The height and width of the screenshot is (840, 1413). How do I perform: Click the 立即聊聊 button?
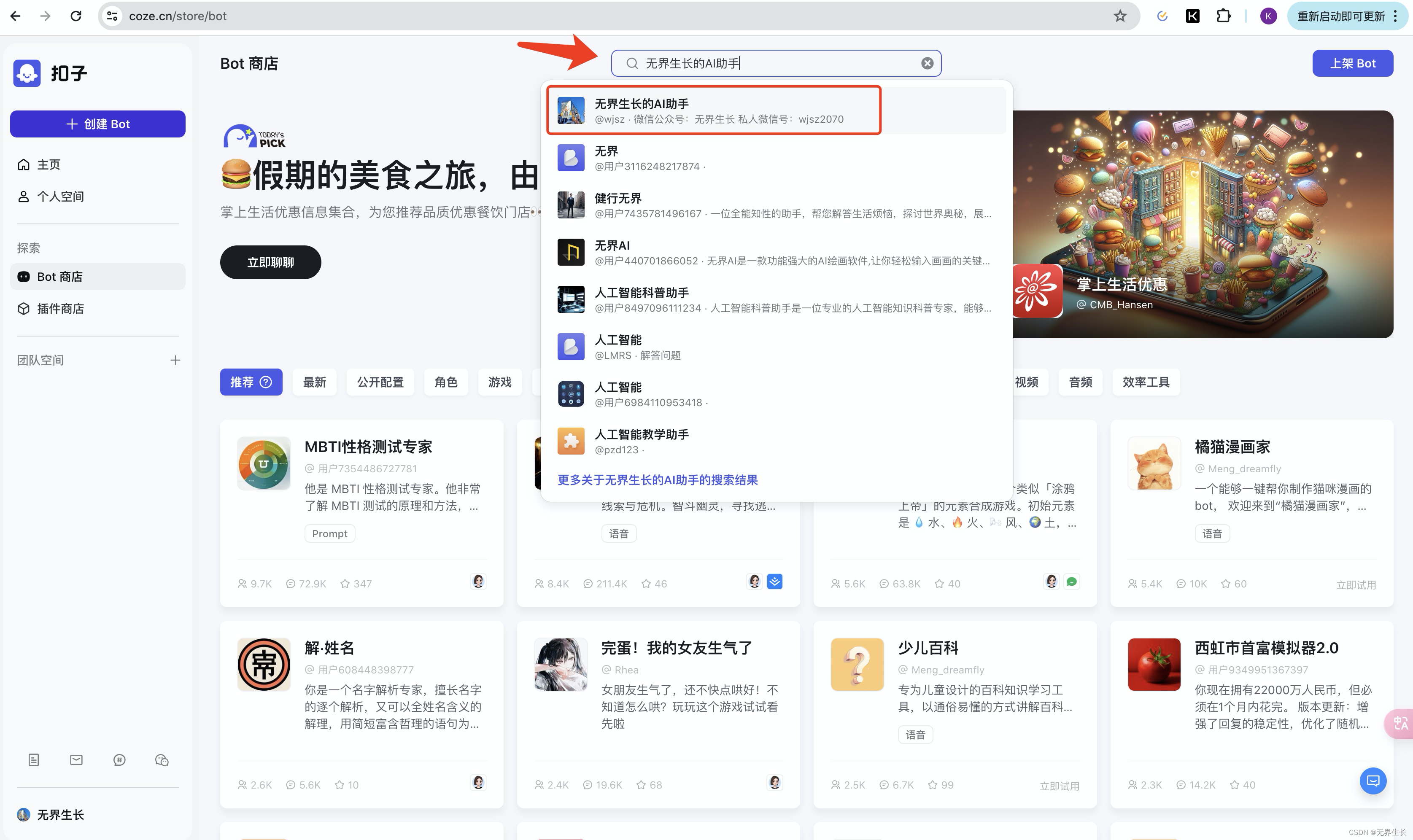(x=270, y=262)
